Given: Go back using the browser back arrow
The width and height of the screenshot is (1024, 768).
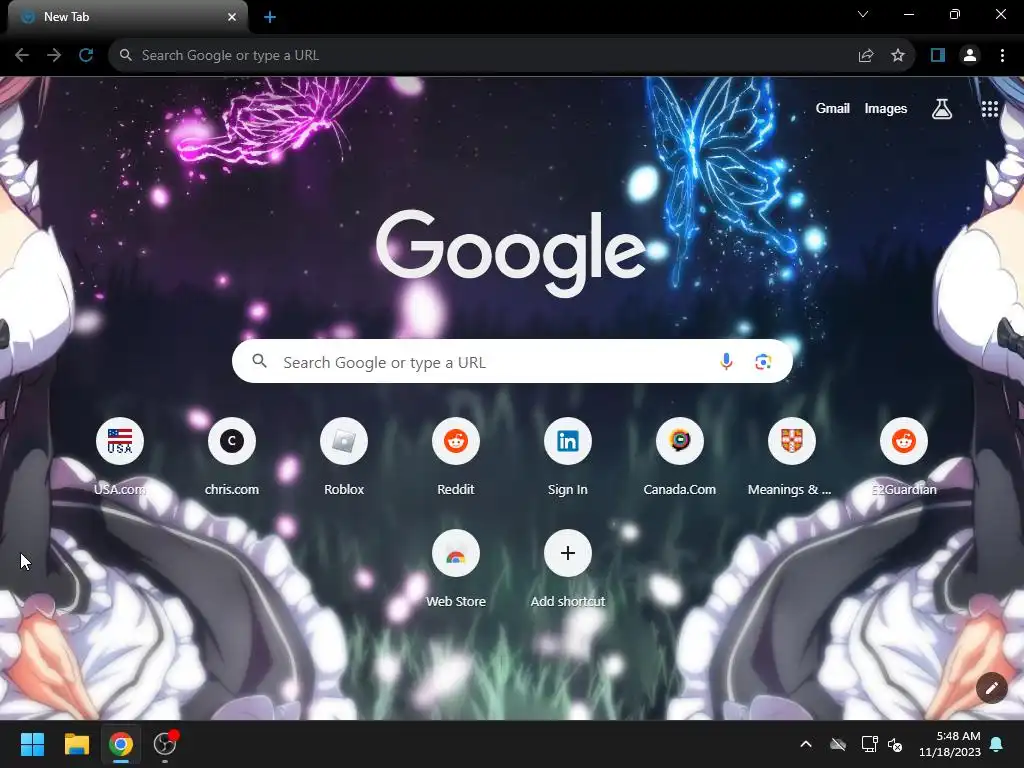Looking at the screenshot, I should pyautogui.click(x=22, y=56).
